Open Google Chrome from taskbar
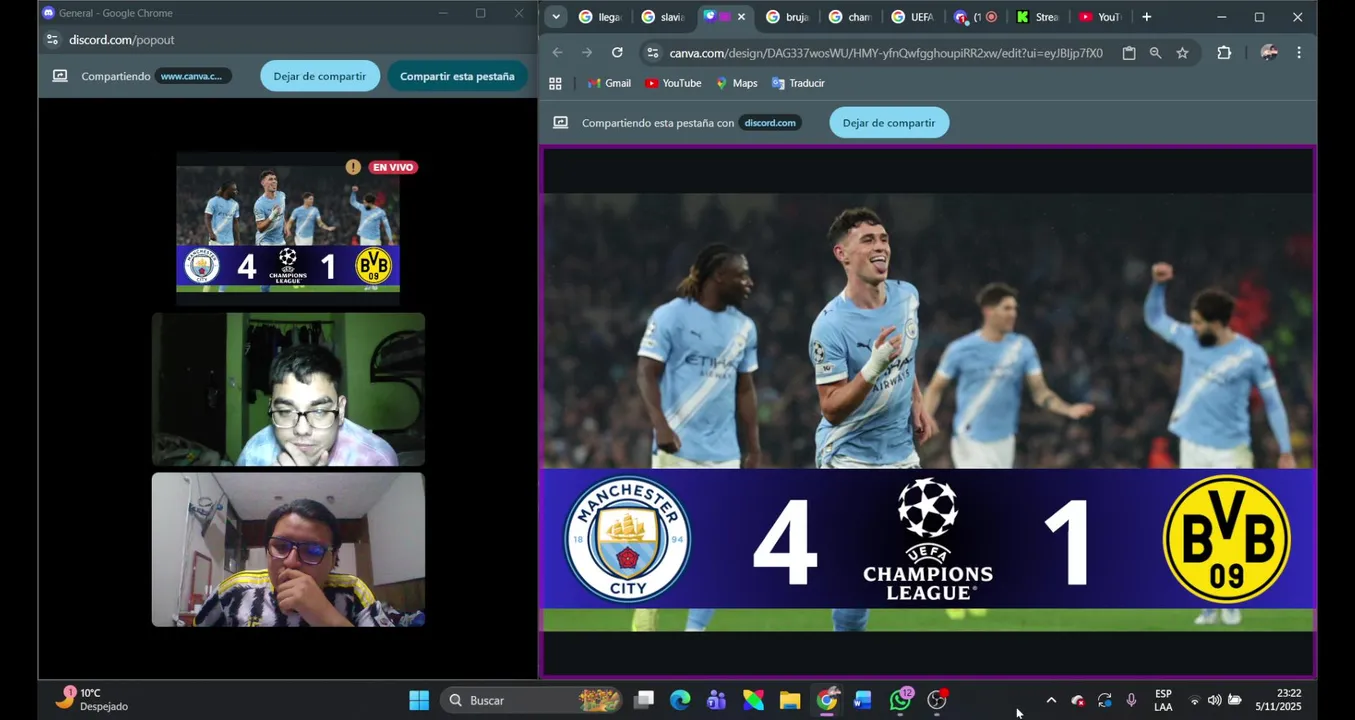Viewport: 1355px width, 720px height. (x=827, y=700)
